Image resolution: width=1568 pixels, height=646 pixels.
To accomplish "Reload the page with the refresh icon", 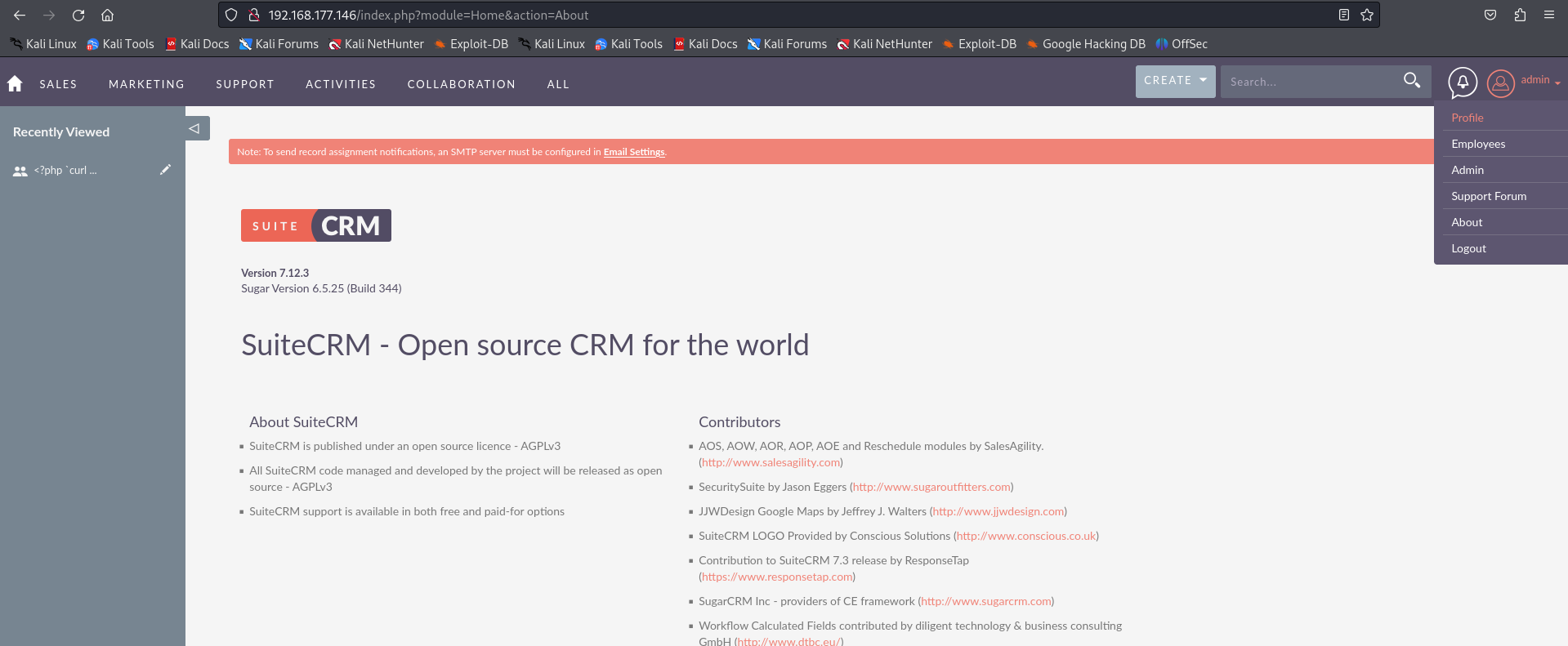I will [78, 15].
